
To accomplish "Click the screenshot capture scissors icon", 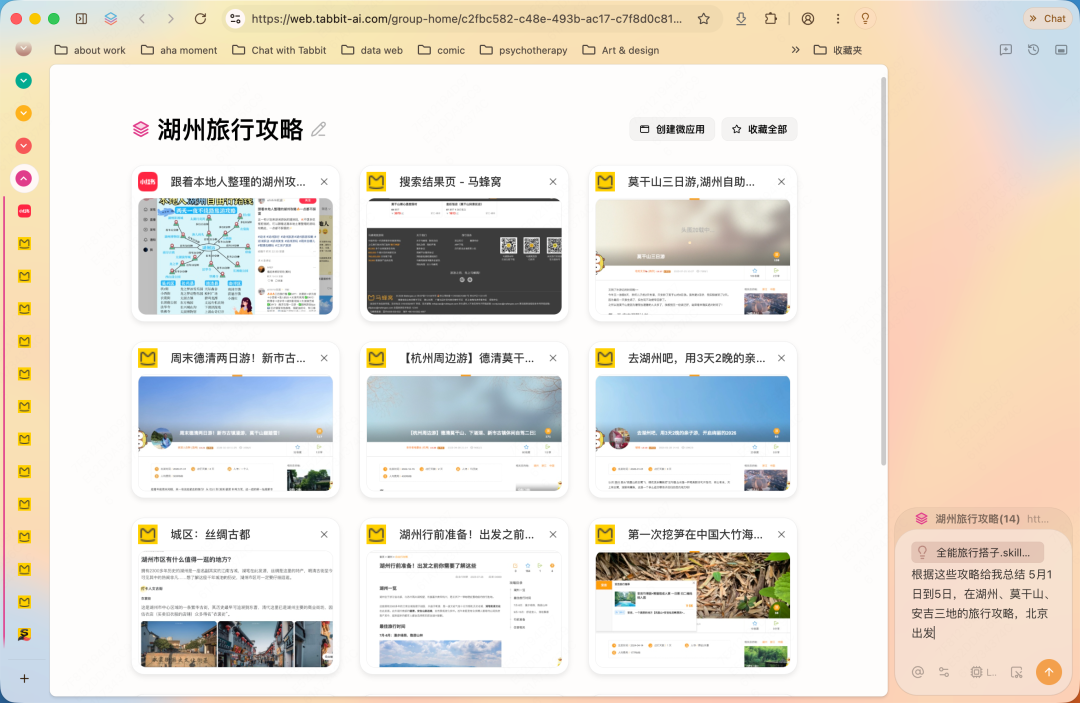I will [1017, 672].
